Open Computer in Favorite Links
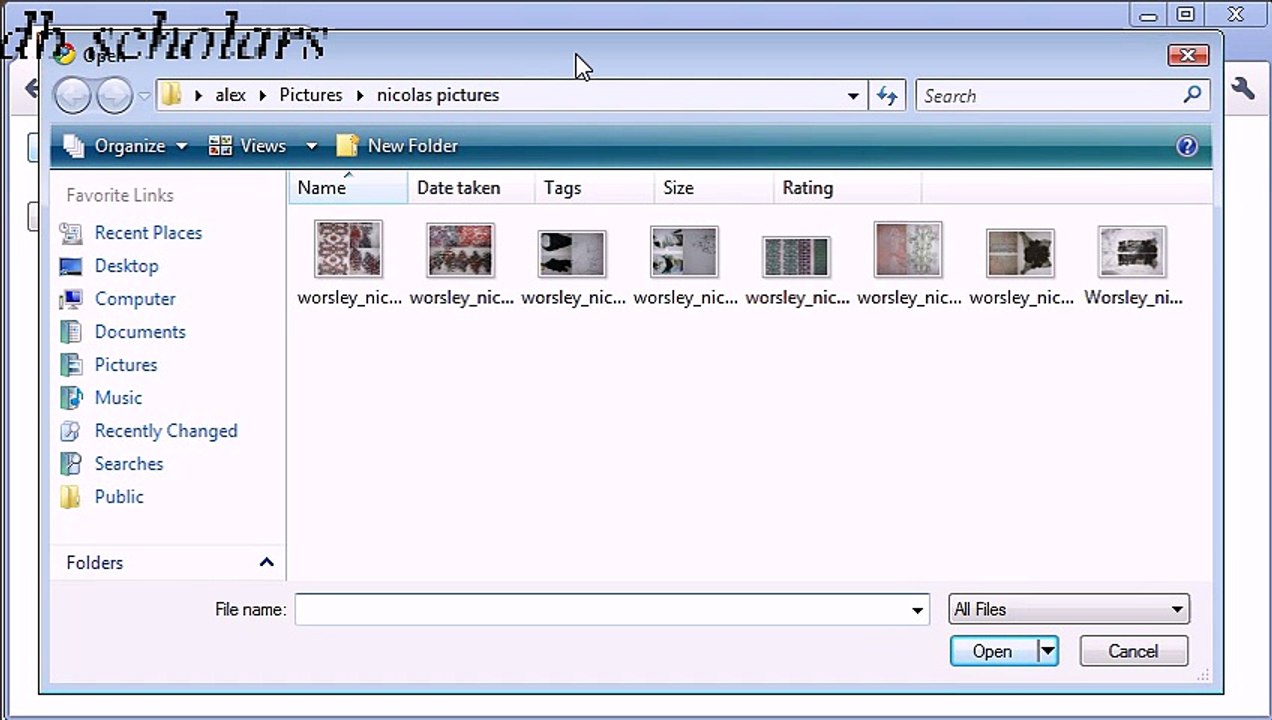 pos(135,299)
